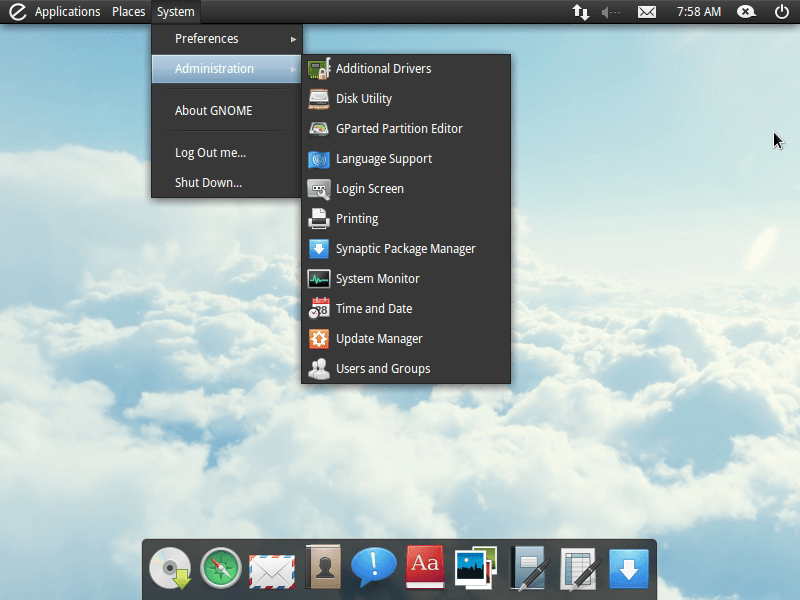Viewport: 800px width, 600px height.
Task: Click the Administration menu label
Action: [x=214, y=69]
